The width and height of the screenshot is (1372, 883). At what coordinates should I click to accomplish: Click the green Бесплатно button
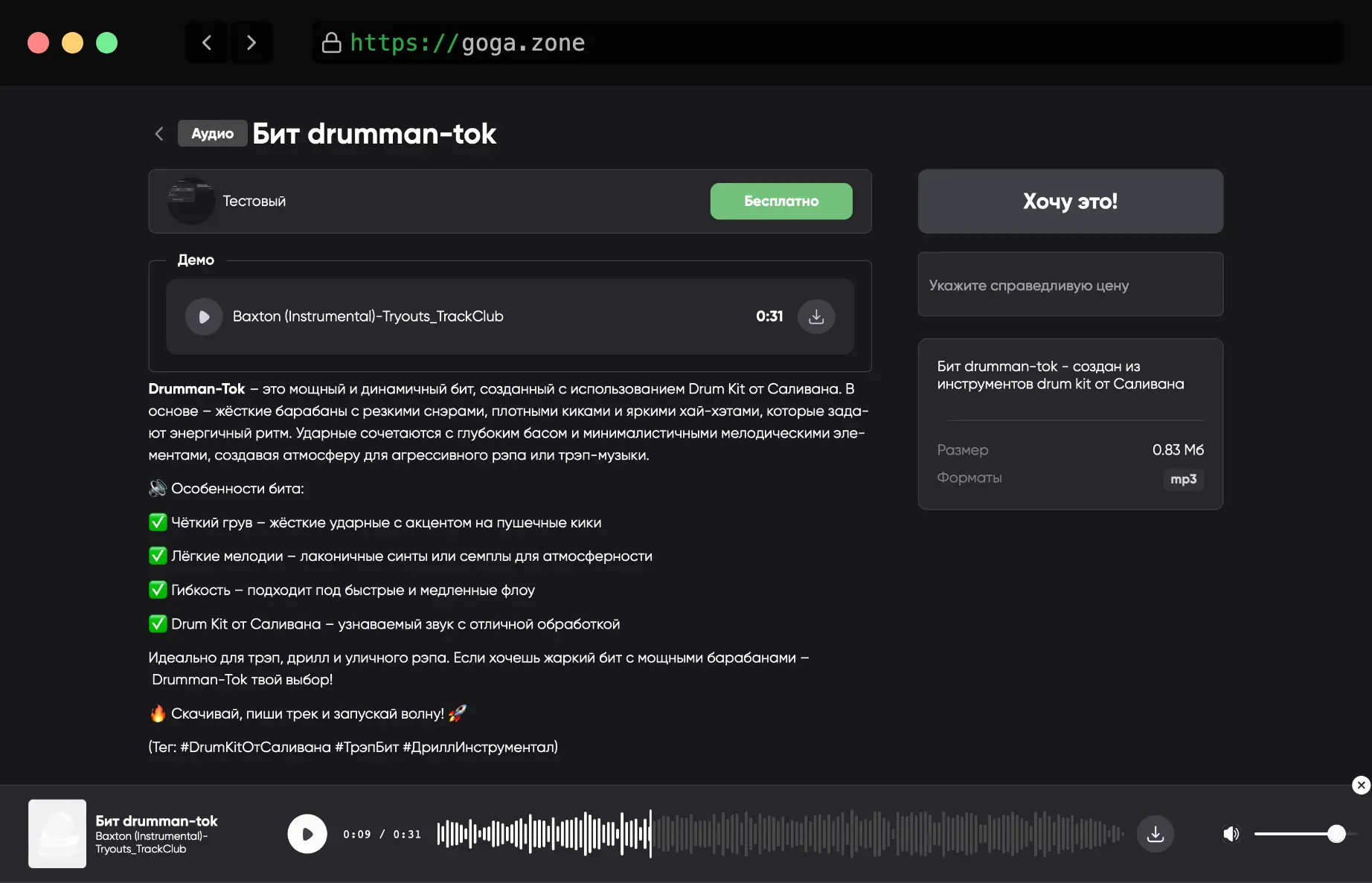click(x=781, y=202)
